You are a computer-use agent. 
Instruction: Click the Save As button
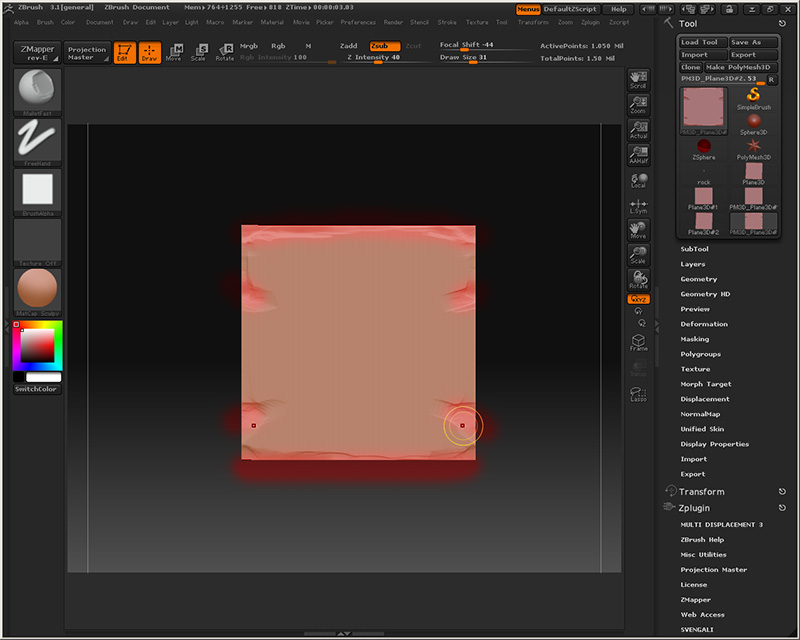(x=753, y=42)
